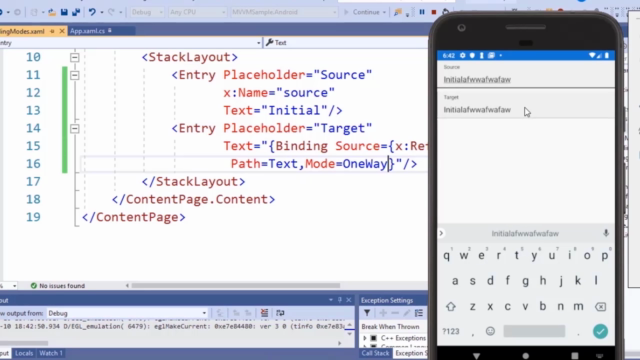
Task: Stop debugging with the red square
Action: (x=434, y=12)
